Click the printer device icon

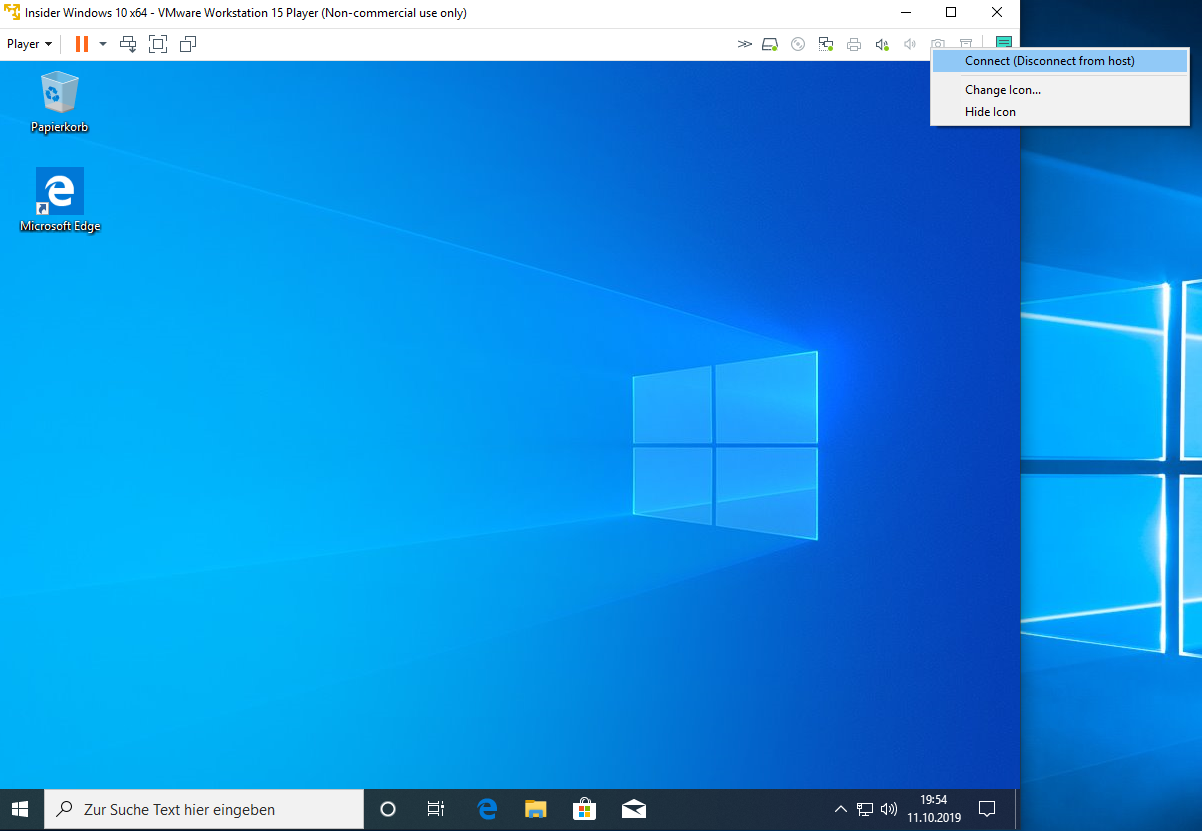pos(854,44)
